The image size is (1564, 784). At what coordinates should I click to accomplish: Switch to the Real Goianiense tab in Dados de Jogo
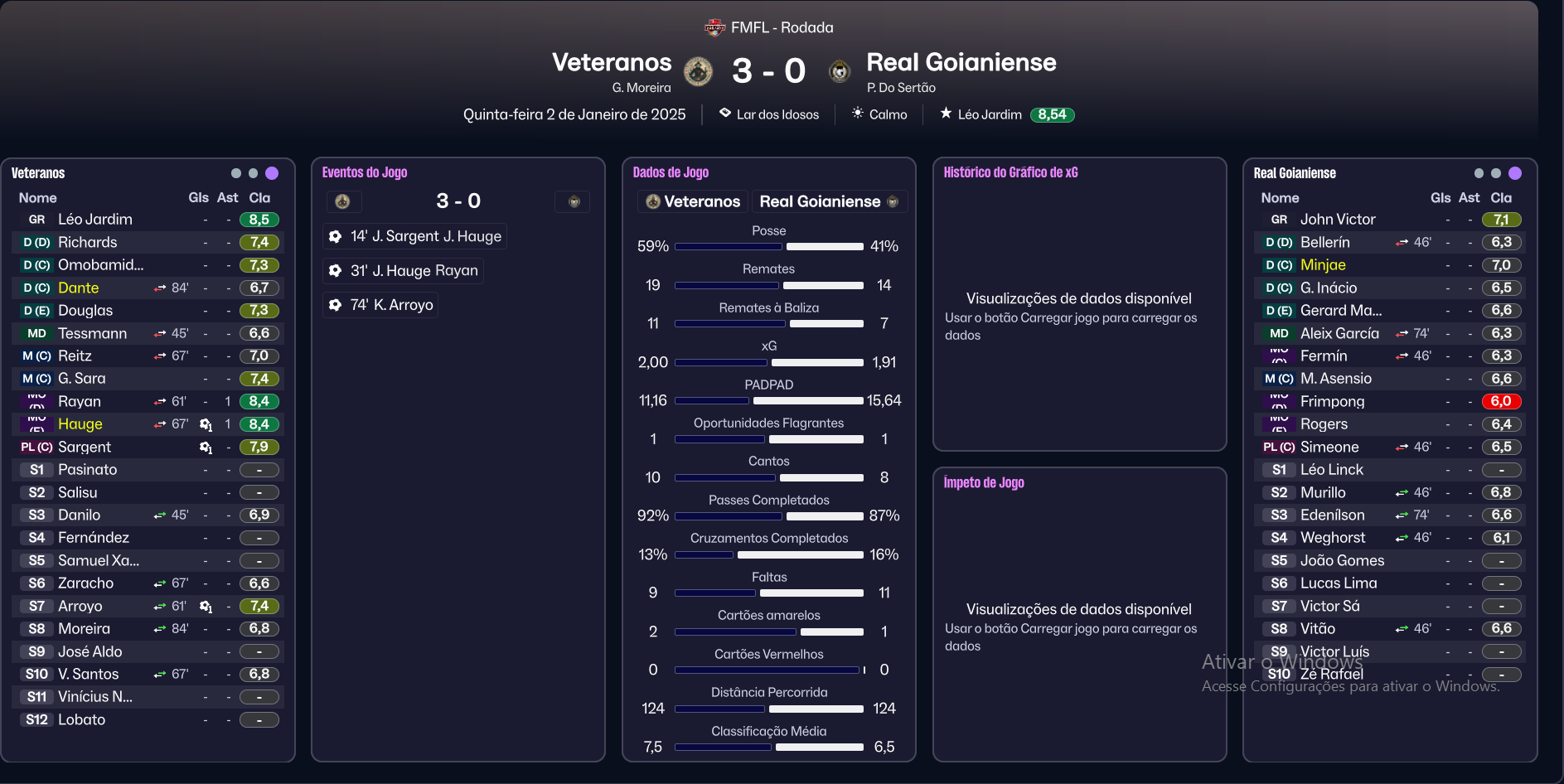pyautogui.click(x=828, y=201)
